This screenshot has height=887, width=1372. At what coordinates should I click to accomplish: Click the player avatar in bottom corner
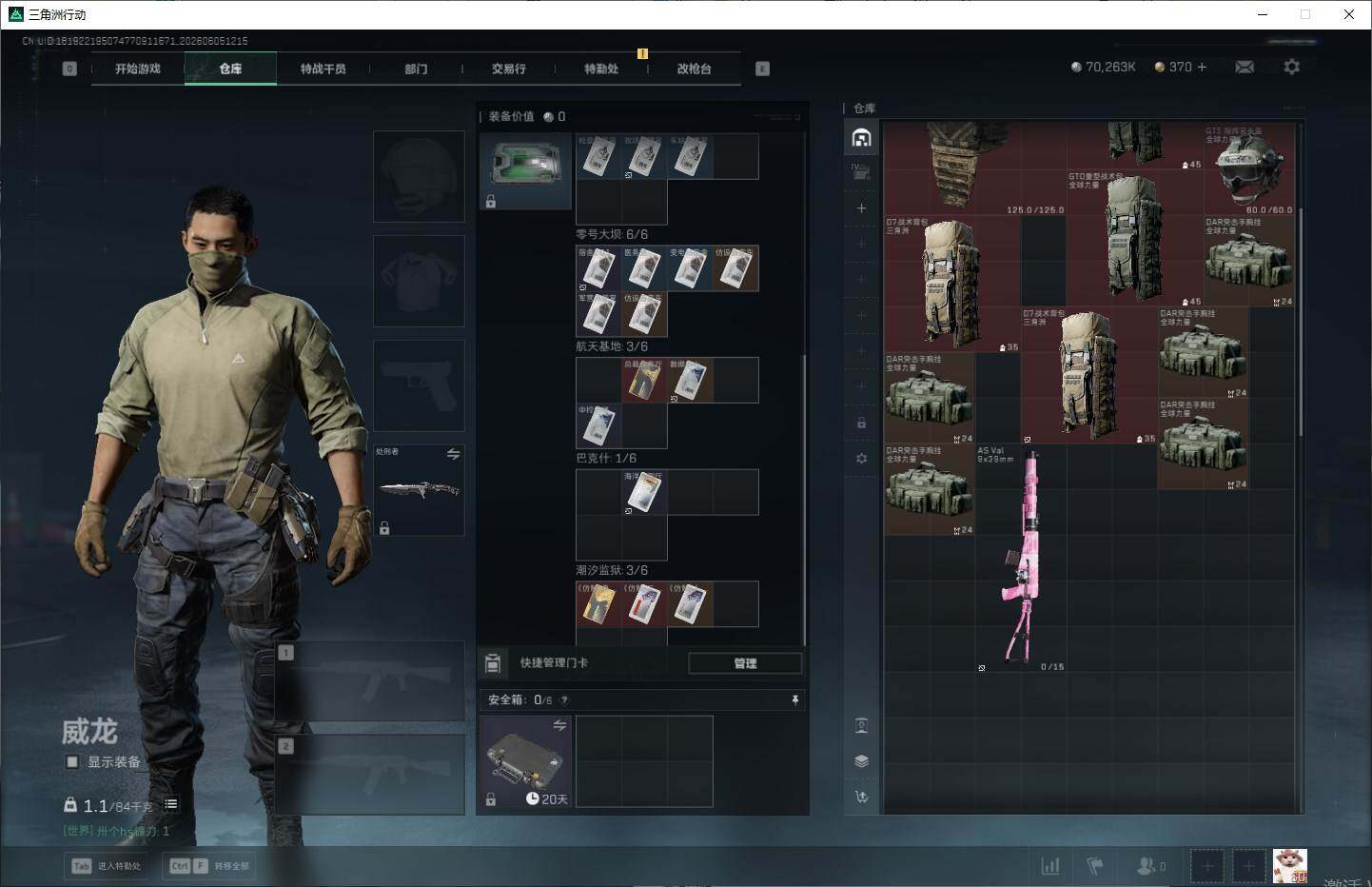pos(1290,866)
